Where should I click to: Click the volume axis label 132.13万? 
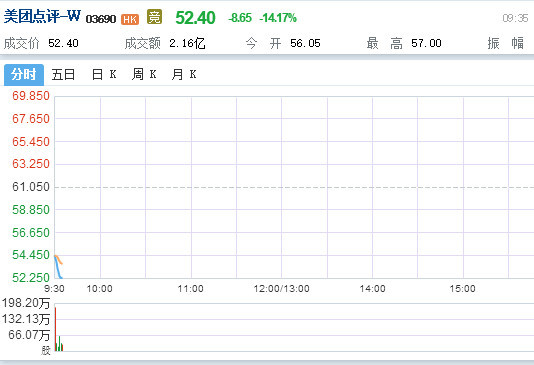click(26, 319)
